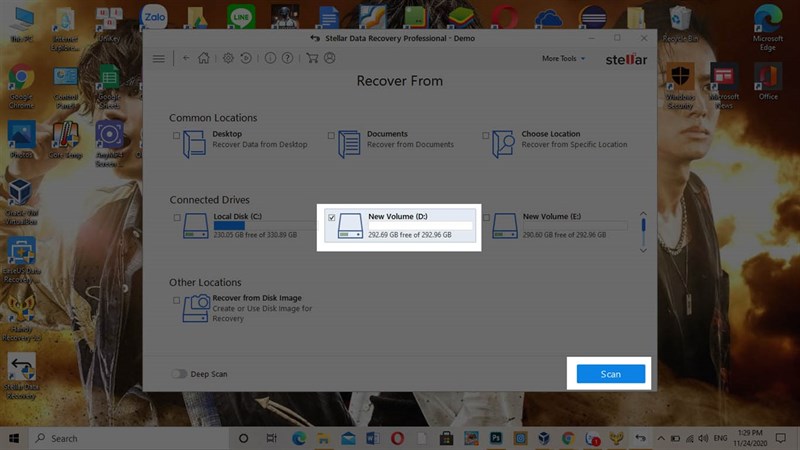Check the New Volume (E:) checkbox
Screen dimensions: 800x450
tap(486, 218)
